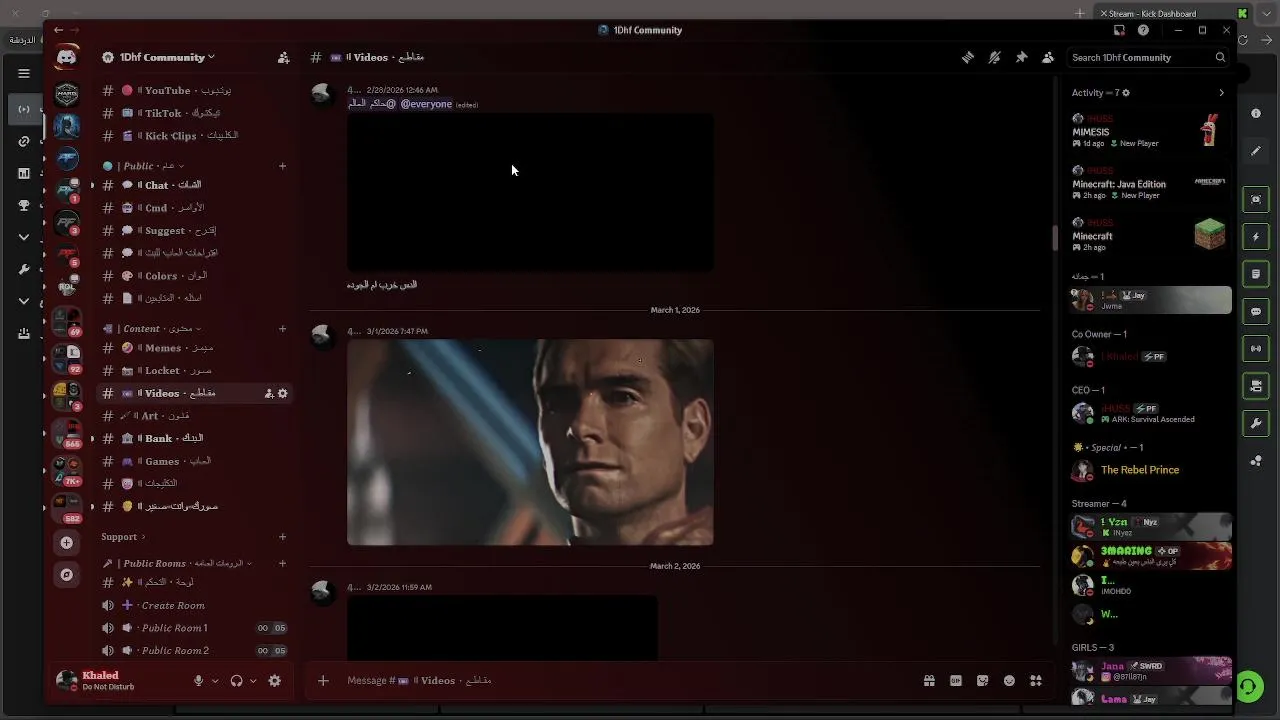The image size is (1280, 720).
Task: Open the TikTok channel
Action: [195, 113]
